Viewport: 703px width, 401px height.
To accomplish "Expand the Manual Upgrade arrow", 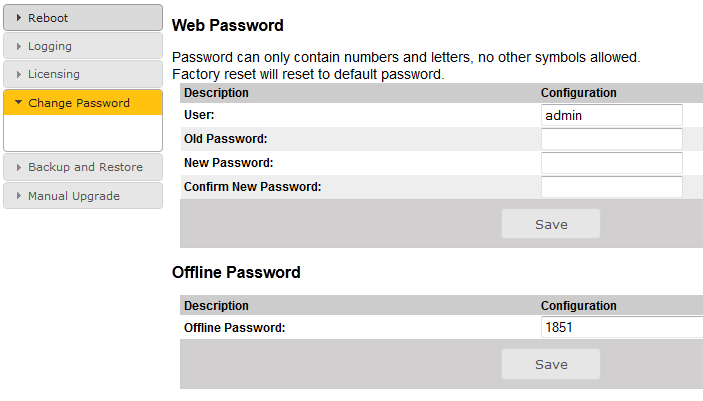I will coord(18,196).
